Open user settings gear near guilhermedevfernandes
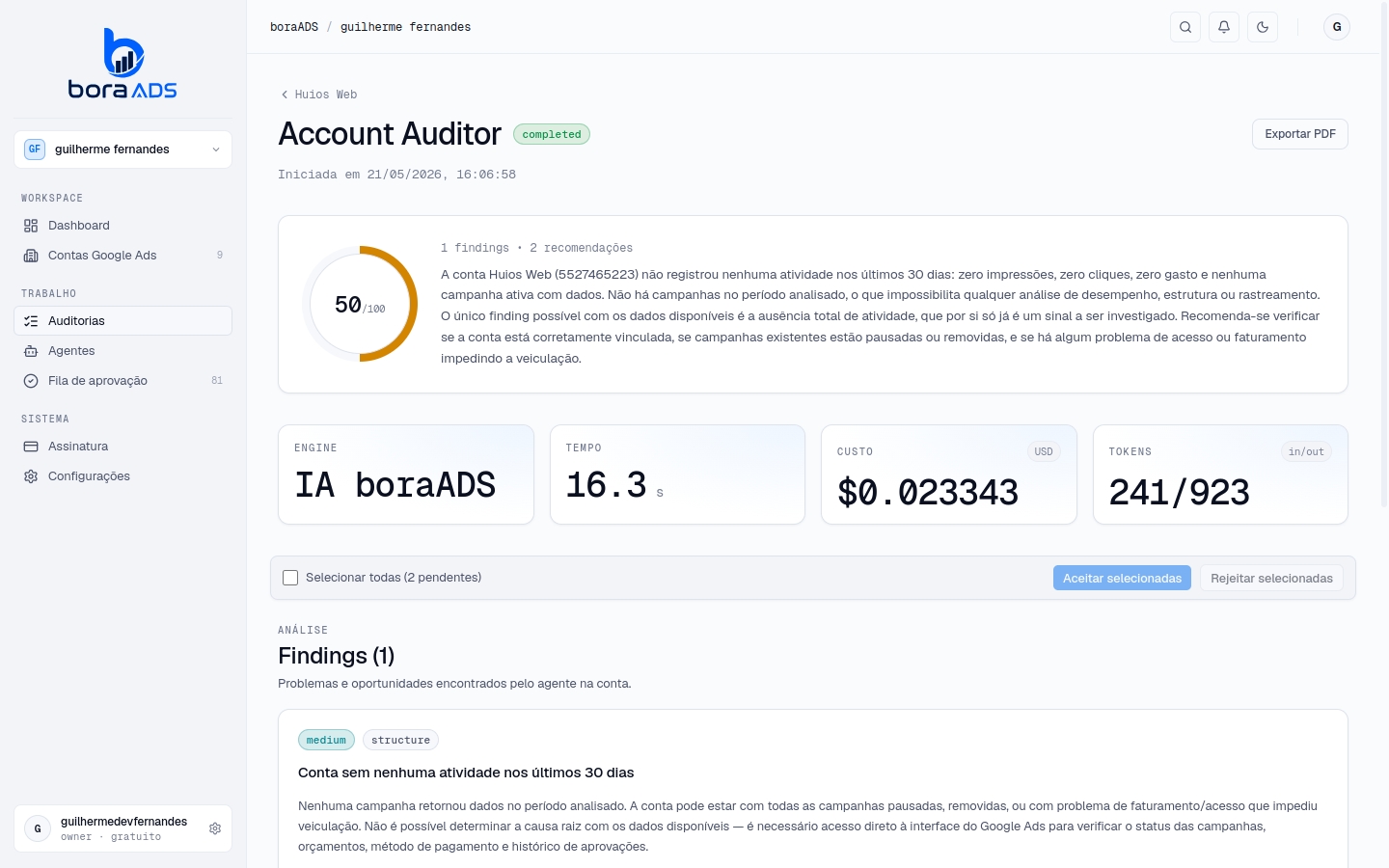 [215, 828]
